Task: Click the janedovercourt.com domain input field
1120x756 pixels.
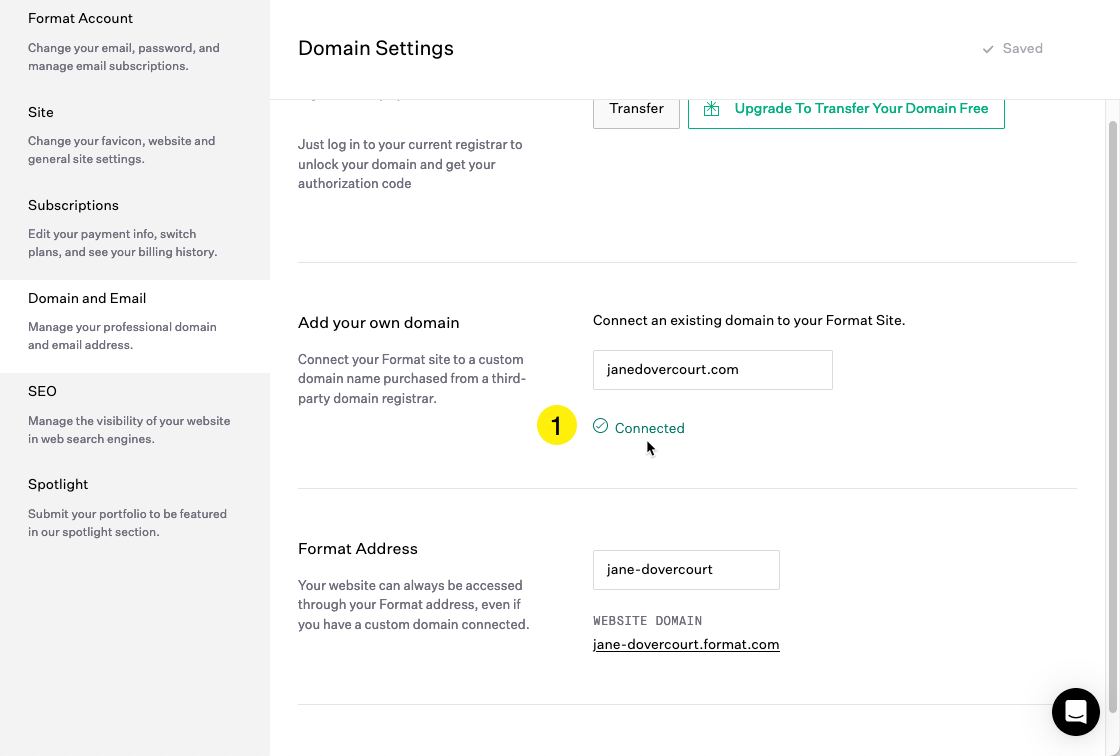Action: (x=712, y=369)
